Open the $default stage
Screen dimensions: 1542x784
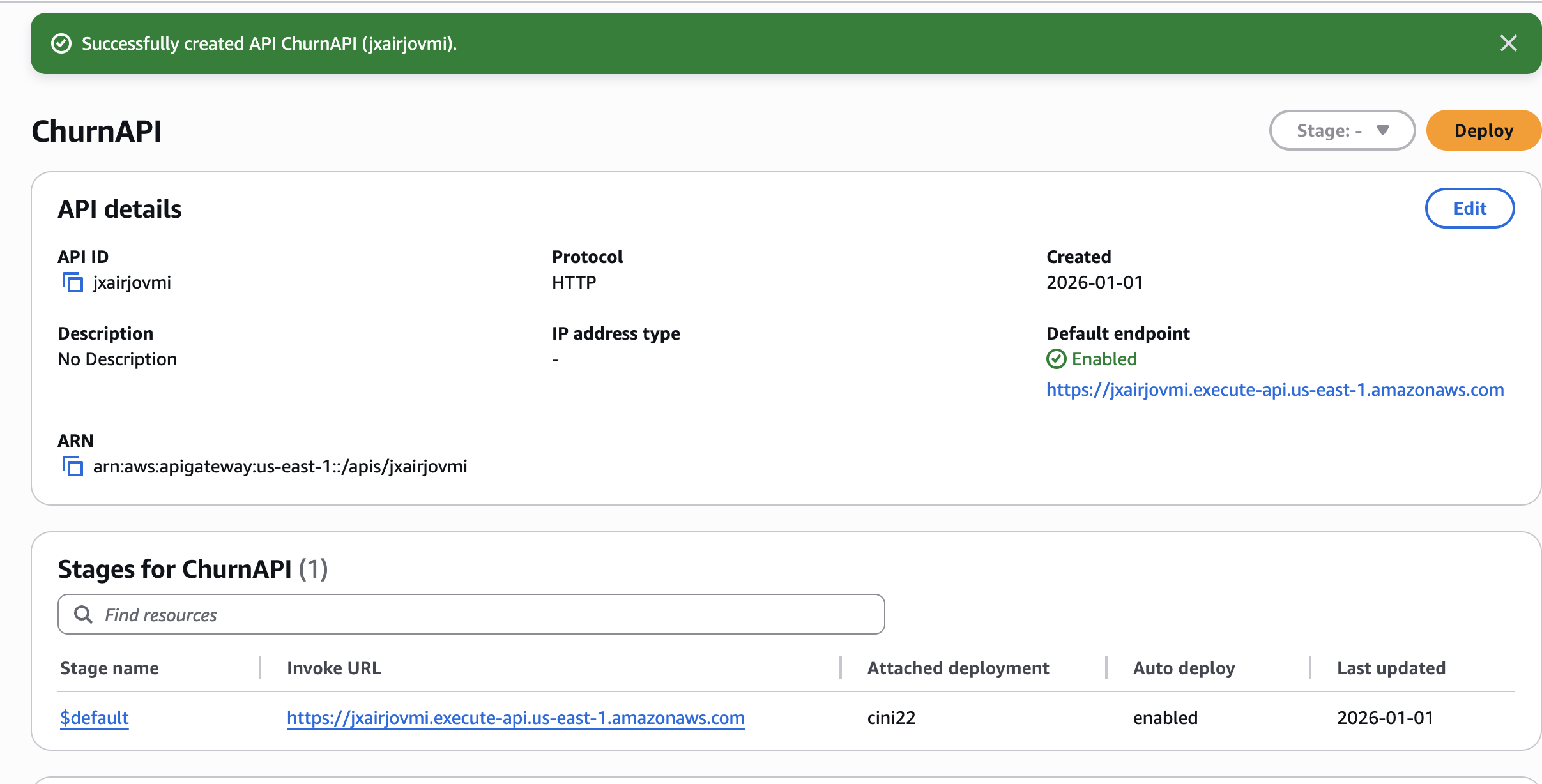(x=94, y=718)
